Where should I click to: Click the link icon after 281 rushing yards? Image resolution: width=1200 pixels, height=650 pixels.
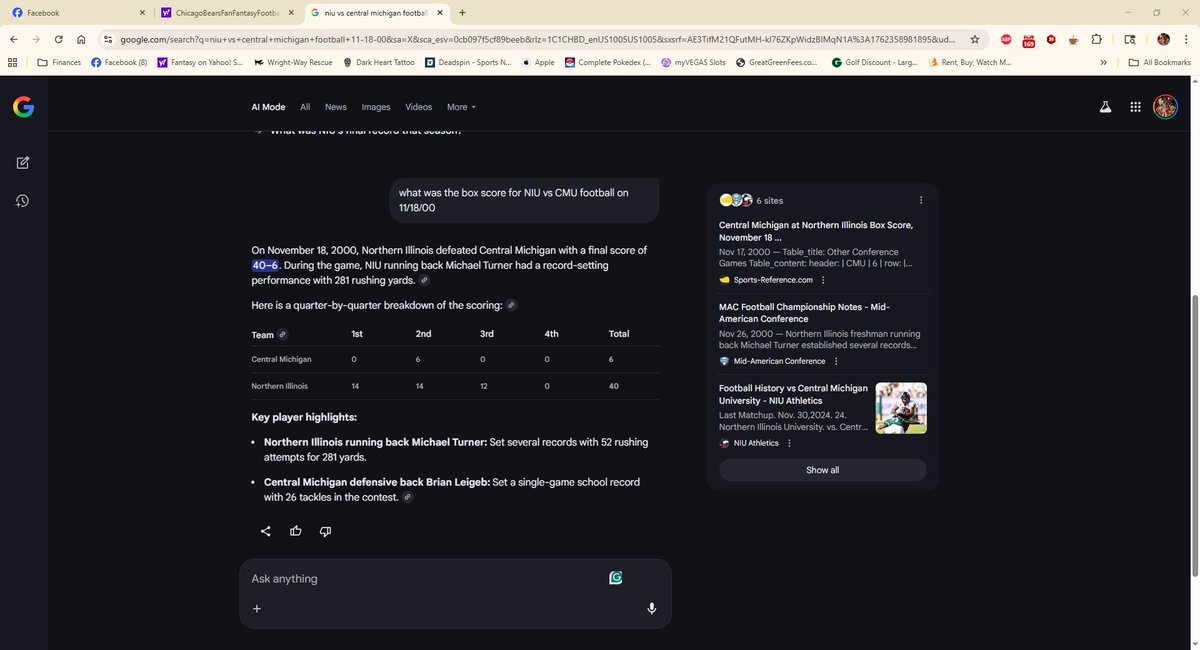424,282
